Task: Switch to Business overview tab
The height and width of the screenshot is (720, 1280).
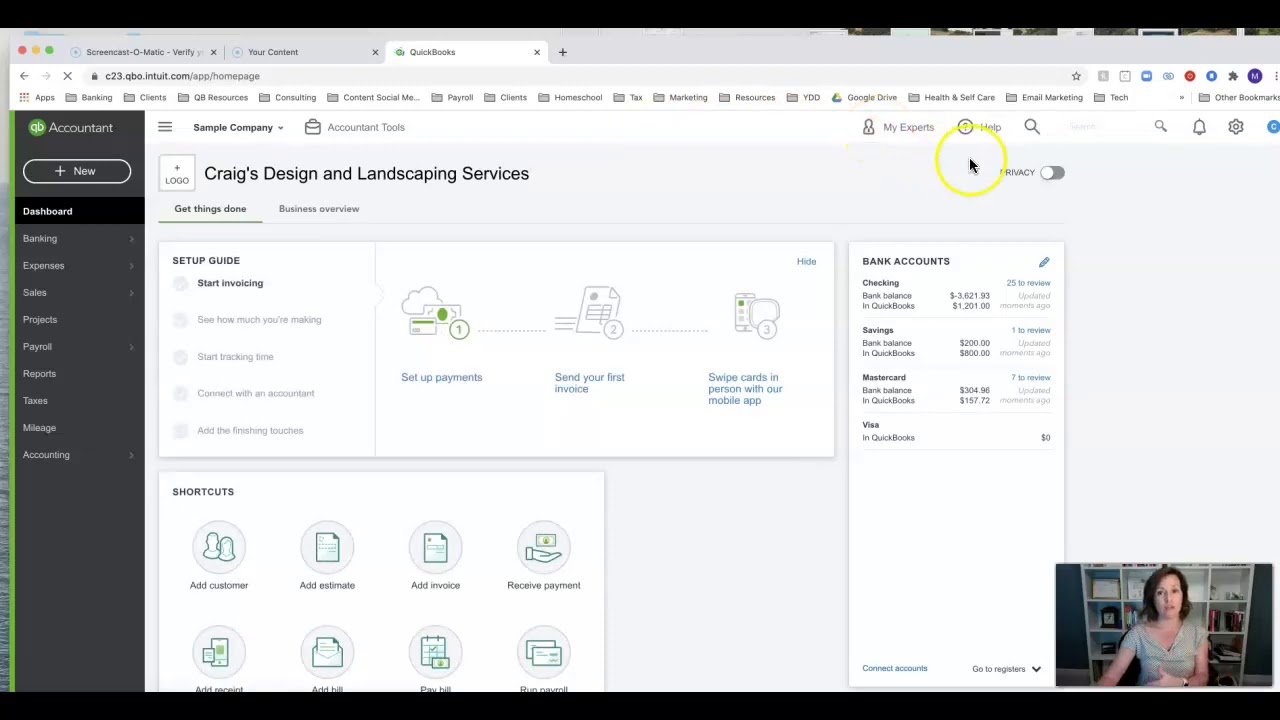Action: click(319, 209)
